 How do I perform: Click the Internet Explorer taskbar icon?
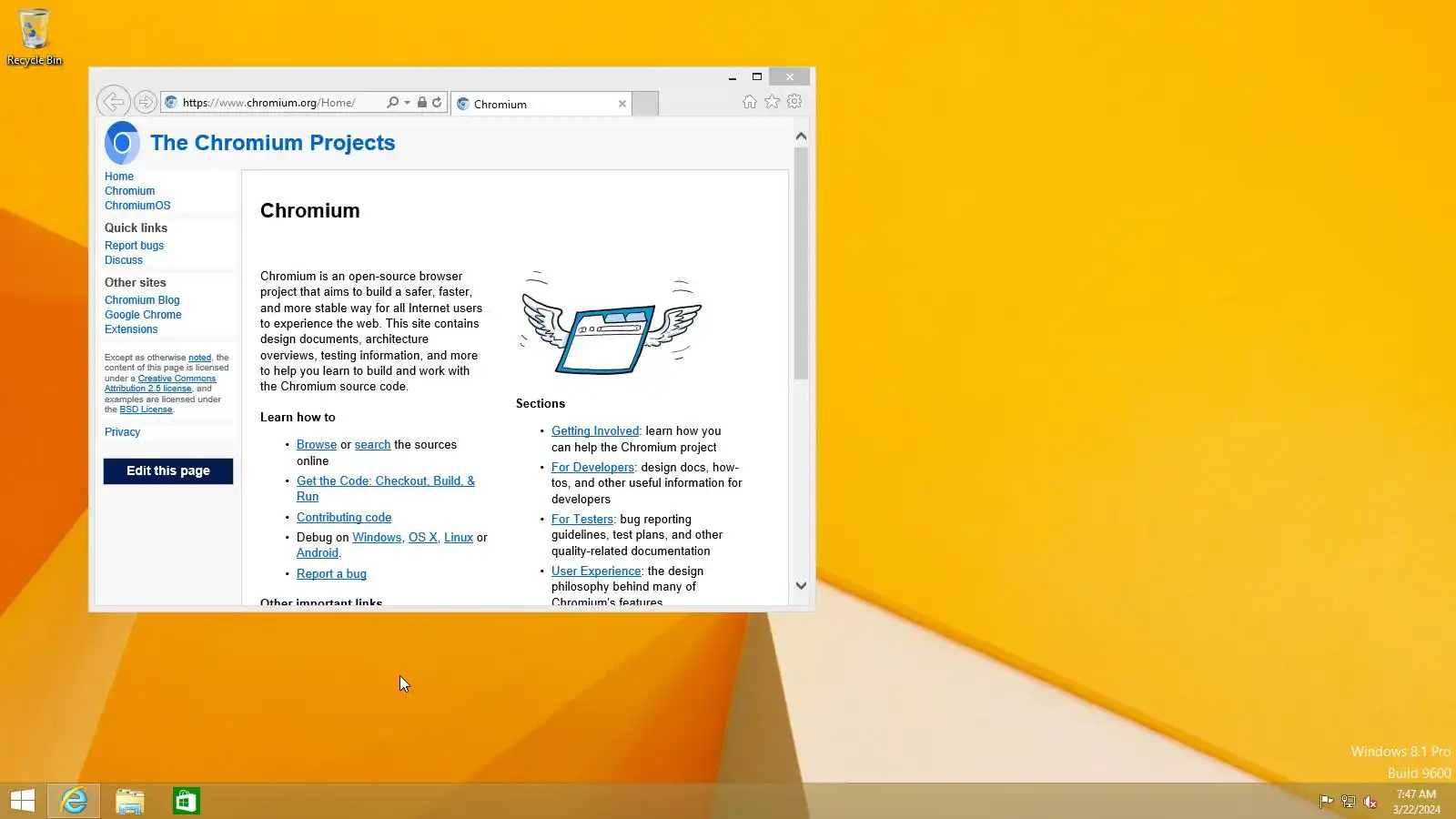pyautogui.click(x=74, y=801)
